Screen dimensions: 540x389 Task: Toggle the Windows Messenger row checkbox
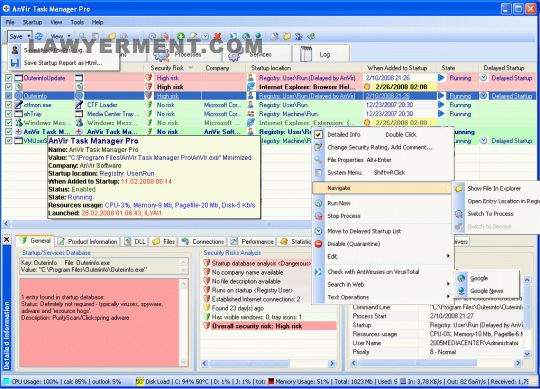tap(9, 123)
